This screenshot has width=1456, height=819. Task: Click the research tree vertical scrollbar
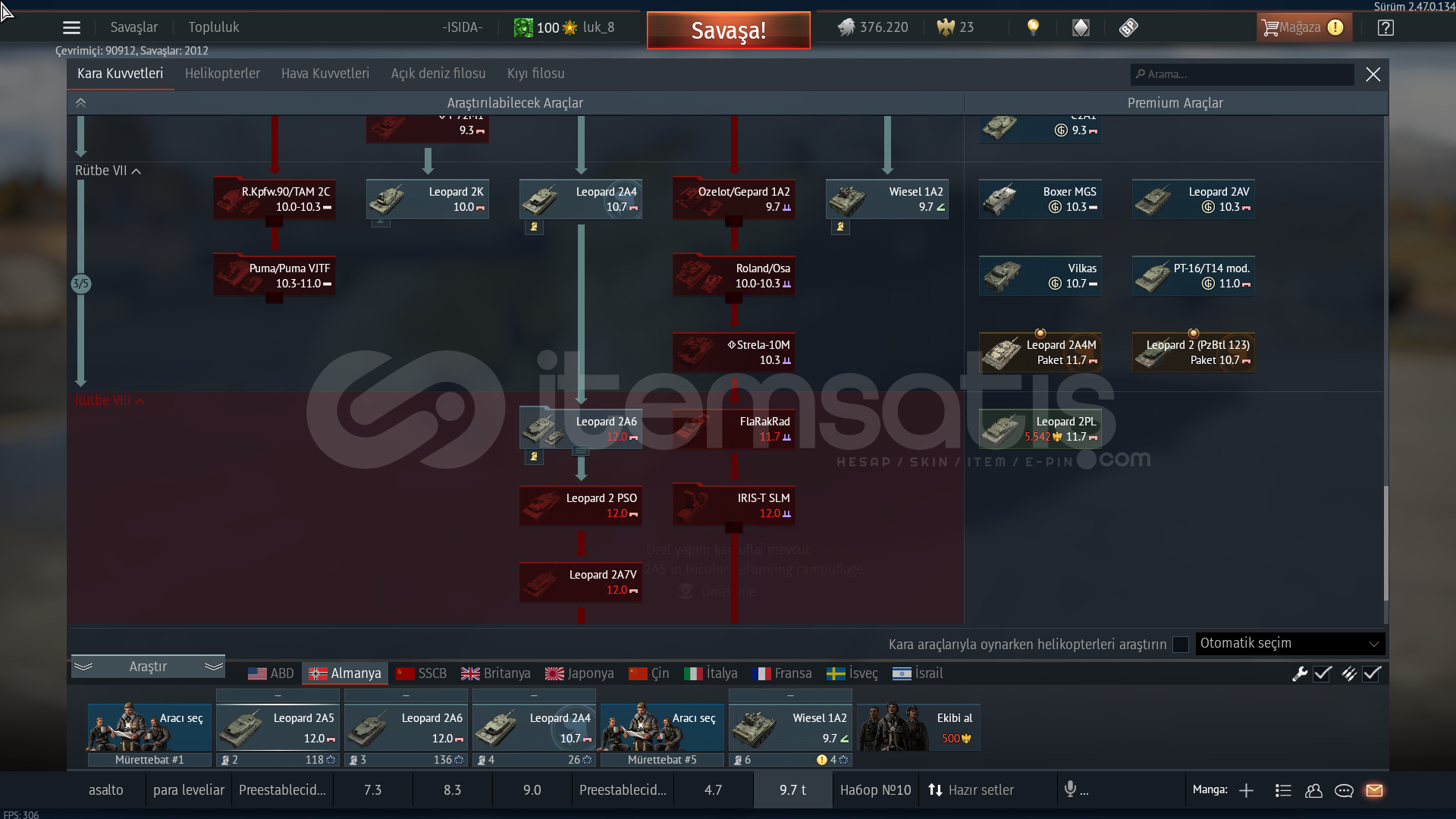(1385, 544)
